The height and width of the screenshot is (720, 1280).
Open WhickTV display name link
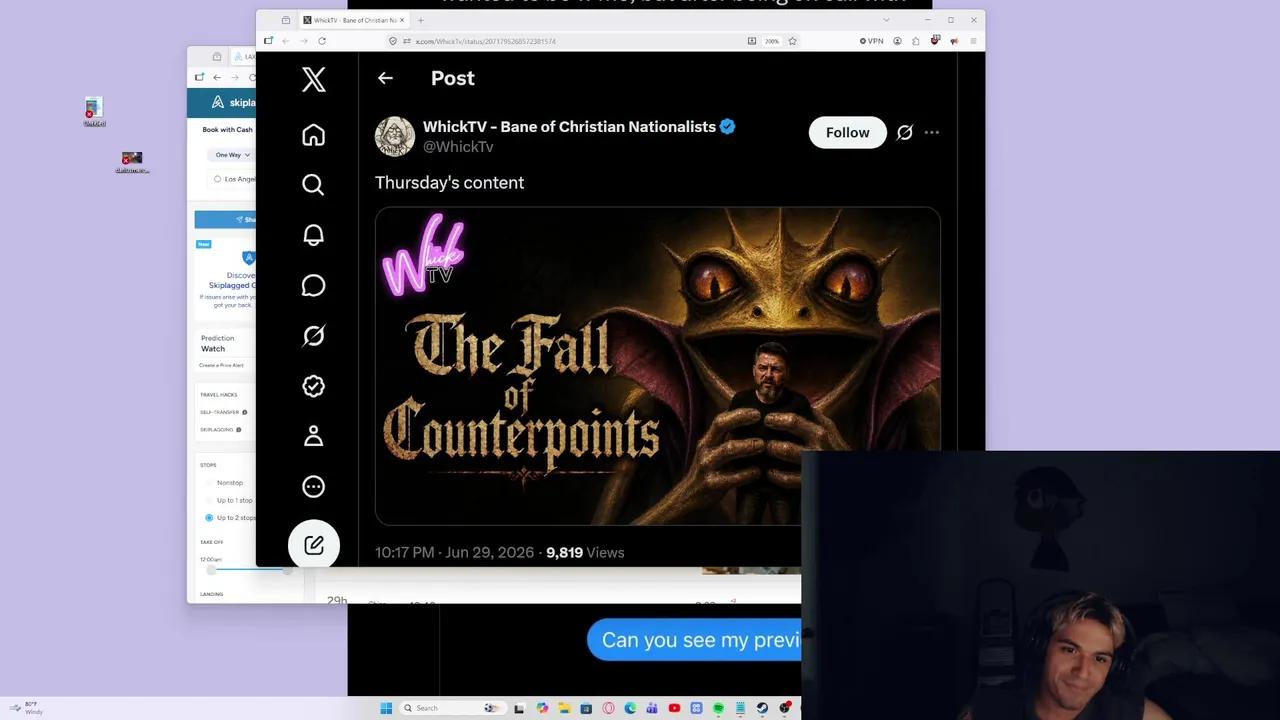pyautogui.click(x=569, y=126)
